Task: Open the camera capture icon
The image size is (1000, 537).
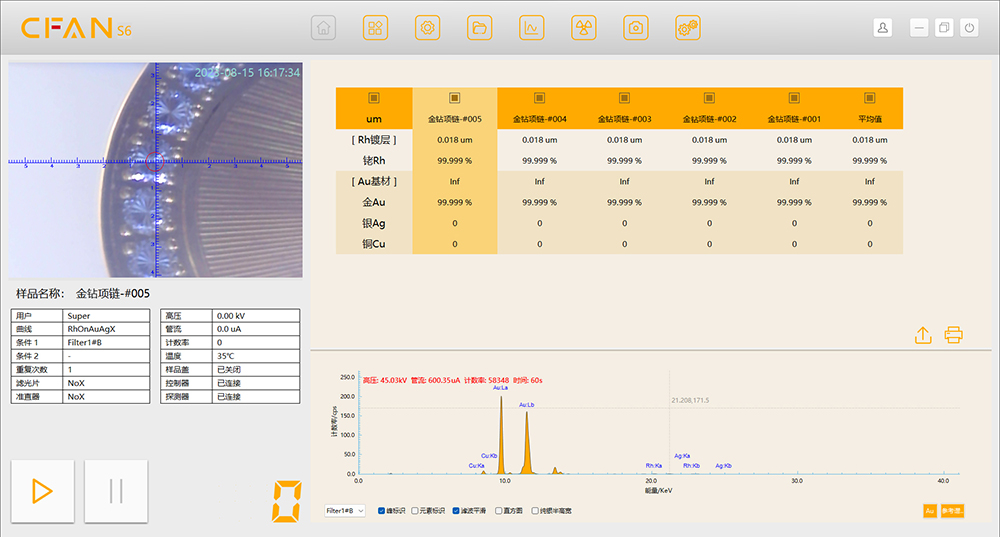Action: [636, 28]
